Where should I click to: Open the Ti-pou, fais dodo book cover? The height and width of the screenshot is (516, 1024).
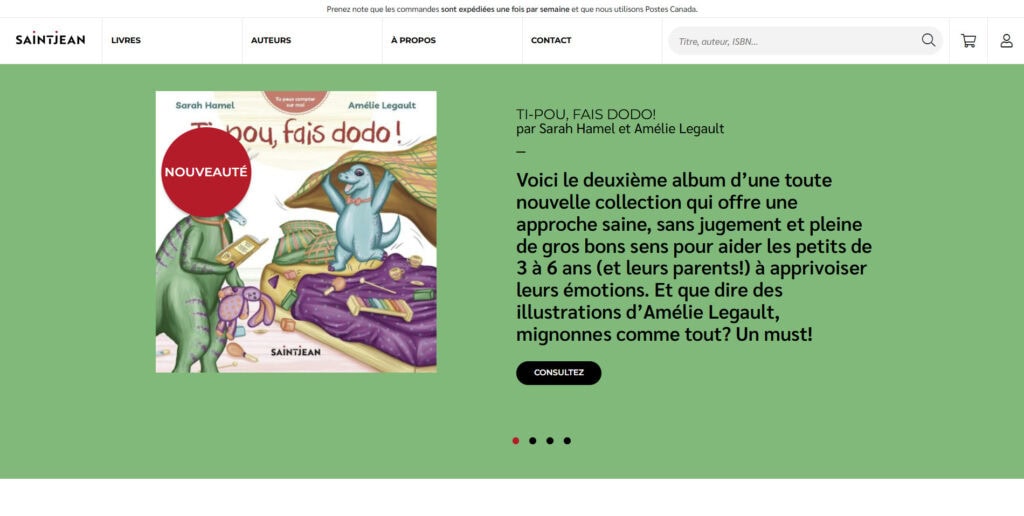pyautogui.click(x=296, y=232)
